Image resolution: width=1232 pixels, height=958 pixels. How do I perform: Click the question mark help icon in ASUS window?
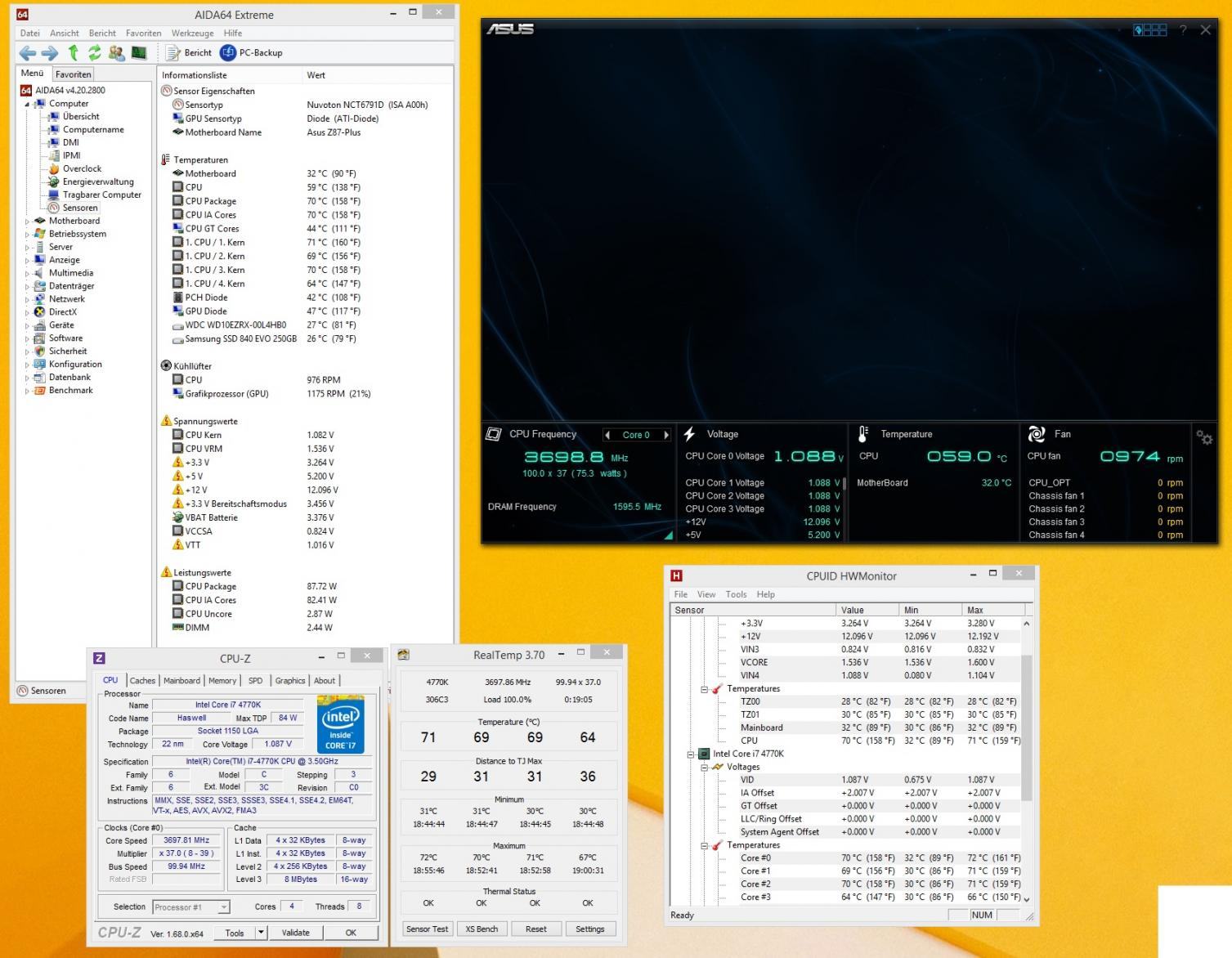(1183, 30)
